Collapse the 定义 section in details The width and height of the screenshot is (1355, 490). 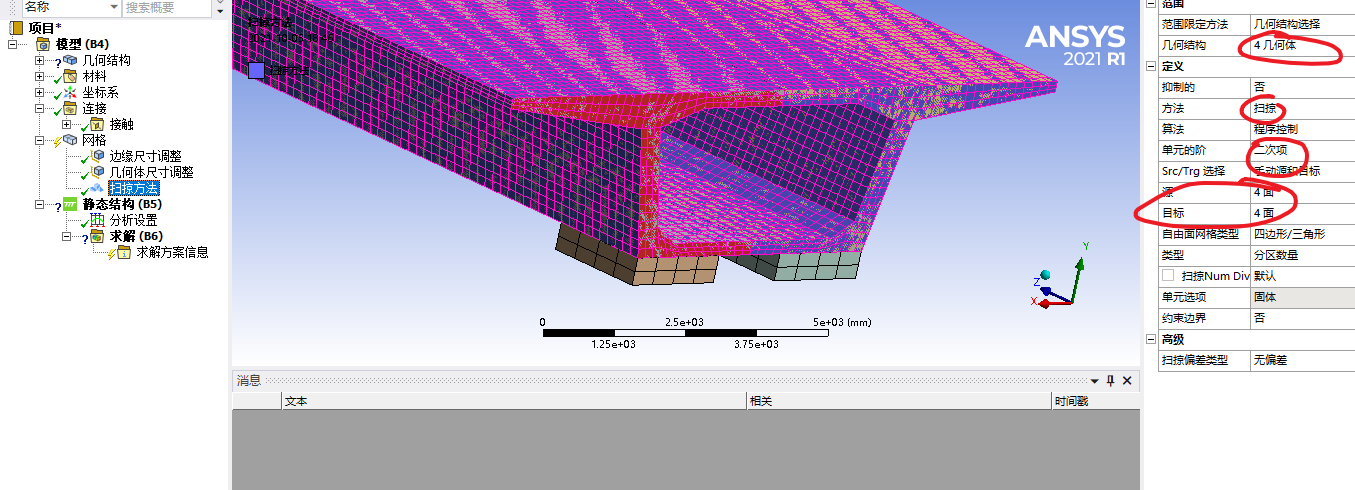coord(1150,66)
